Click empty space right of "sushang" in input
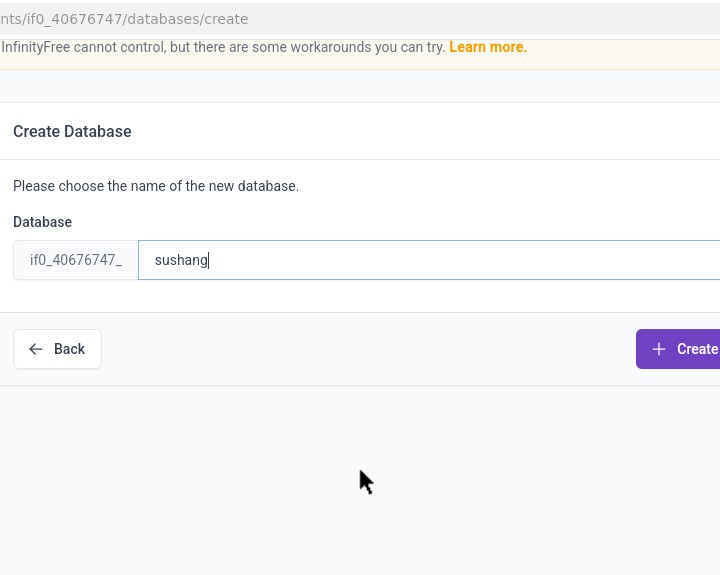This screenshot has height=575, width=720. point(450,260)
